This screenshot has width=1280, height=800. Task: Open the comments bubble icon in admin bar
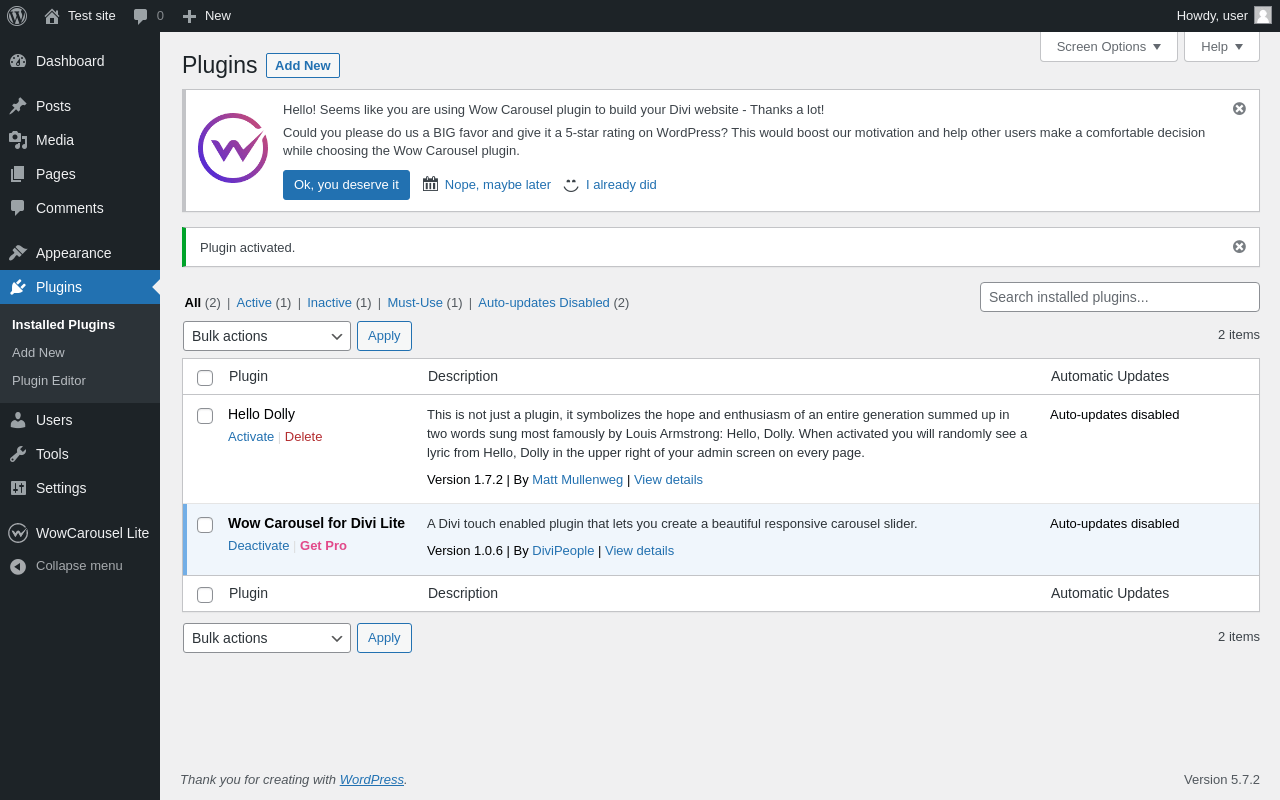pyautogui.click(x=141, y=16)
